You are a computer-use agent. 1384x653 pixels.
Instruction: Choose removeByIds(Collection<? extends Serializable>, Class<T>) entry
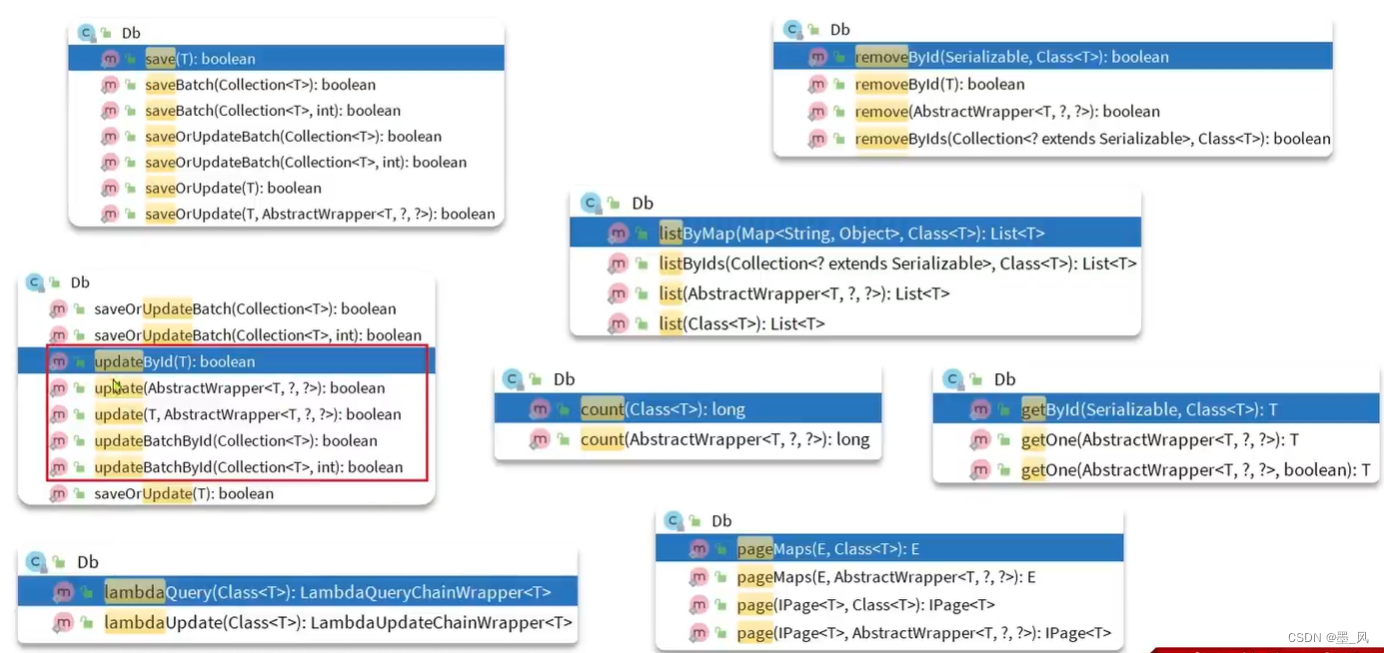click(x=1092, y=138)
